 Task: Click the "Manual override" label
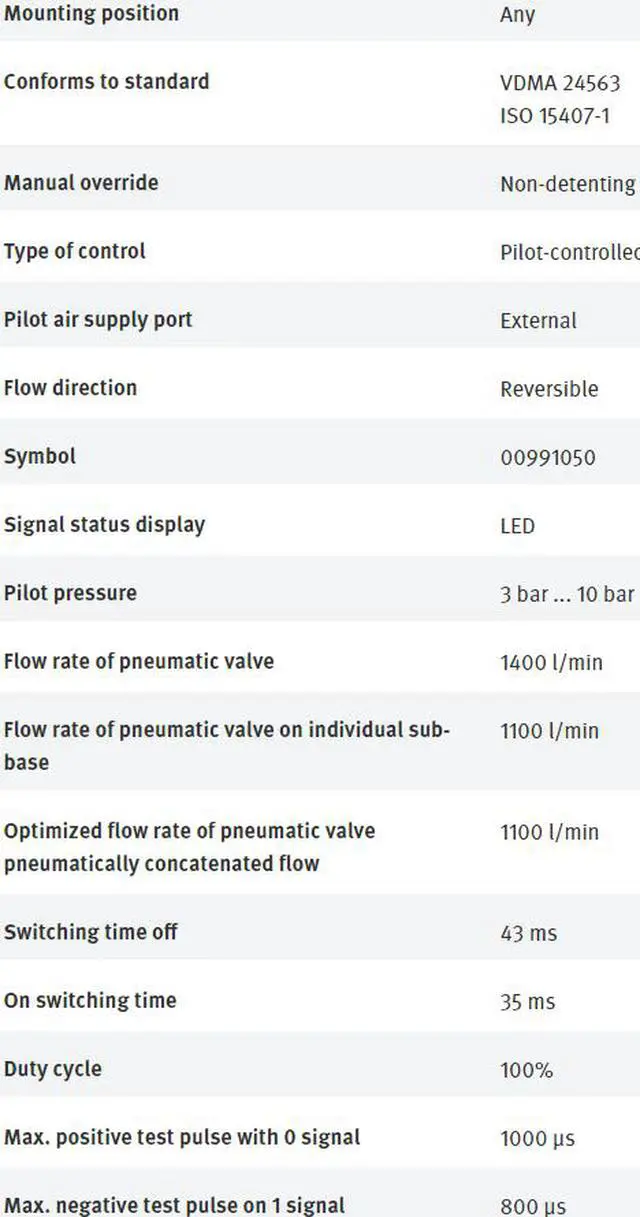click(x=81, y=183)
